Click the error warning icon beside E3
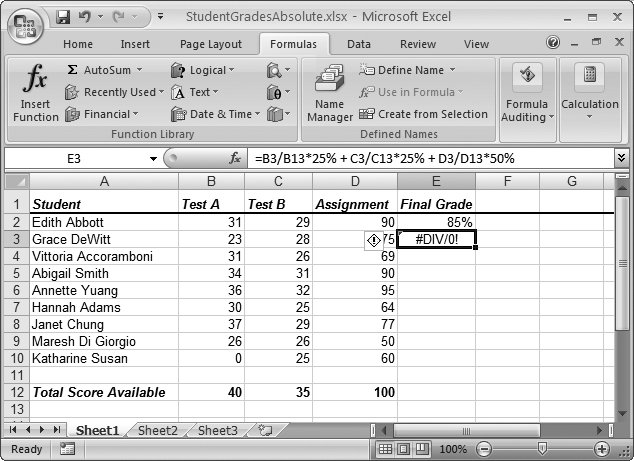The height and width of the screenshot is (461, 634). click(x=375, y=239)
